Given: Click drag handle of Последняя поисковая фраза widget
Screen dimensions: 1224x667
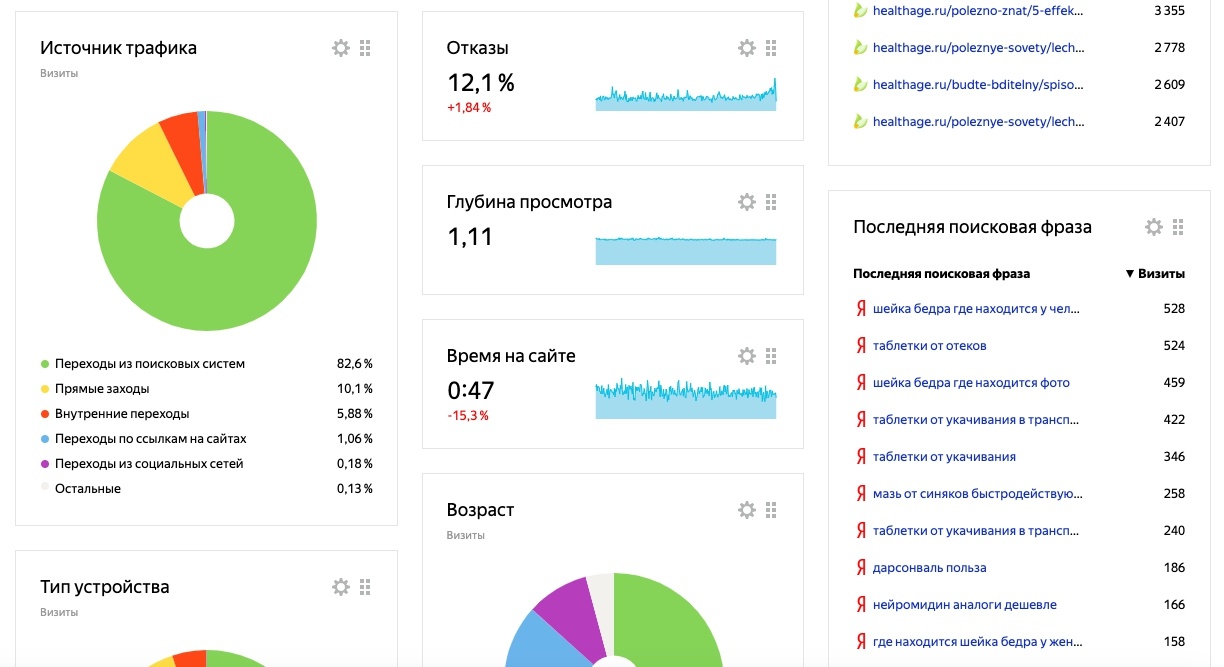Looking at the screenshot, I should pos(1178,227).
